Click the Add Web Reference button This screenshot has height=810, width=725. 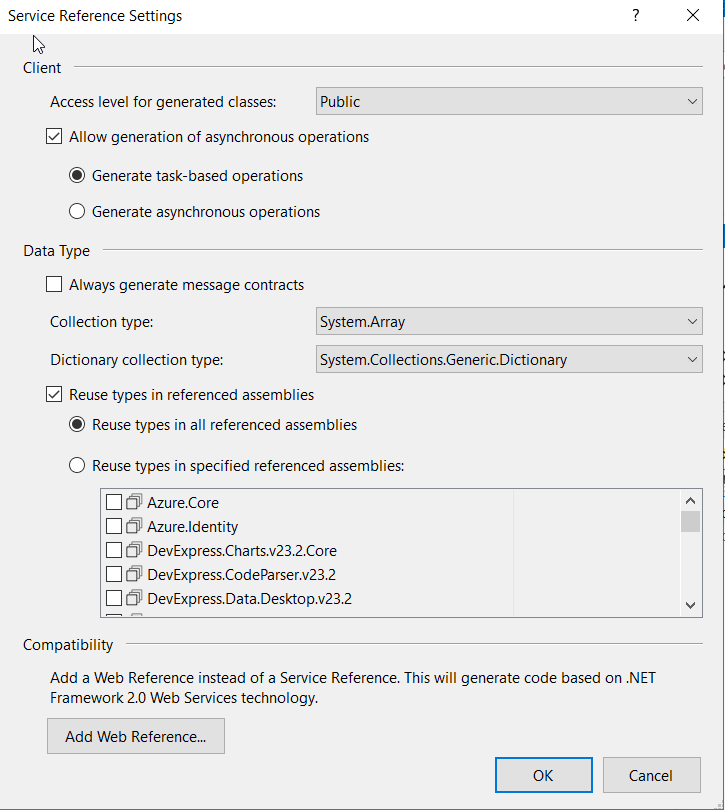pos(136,737)
